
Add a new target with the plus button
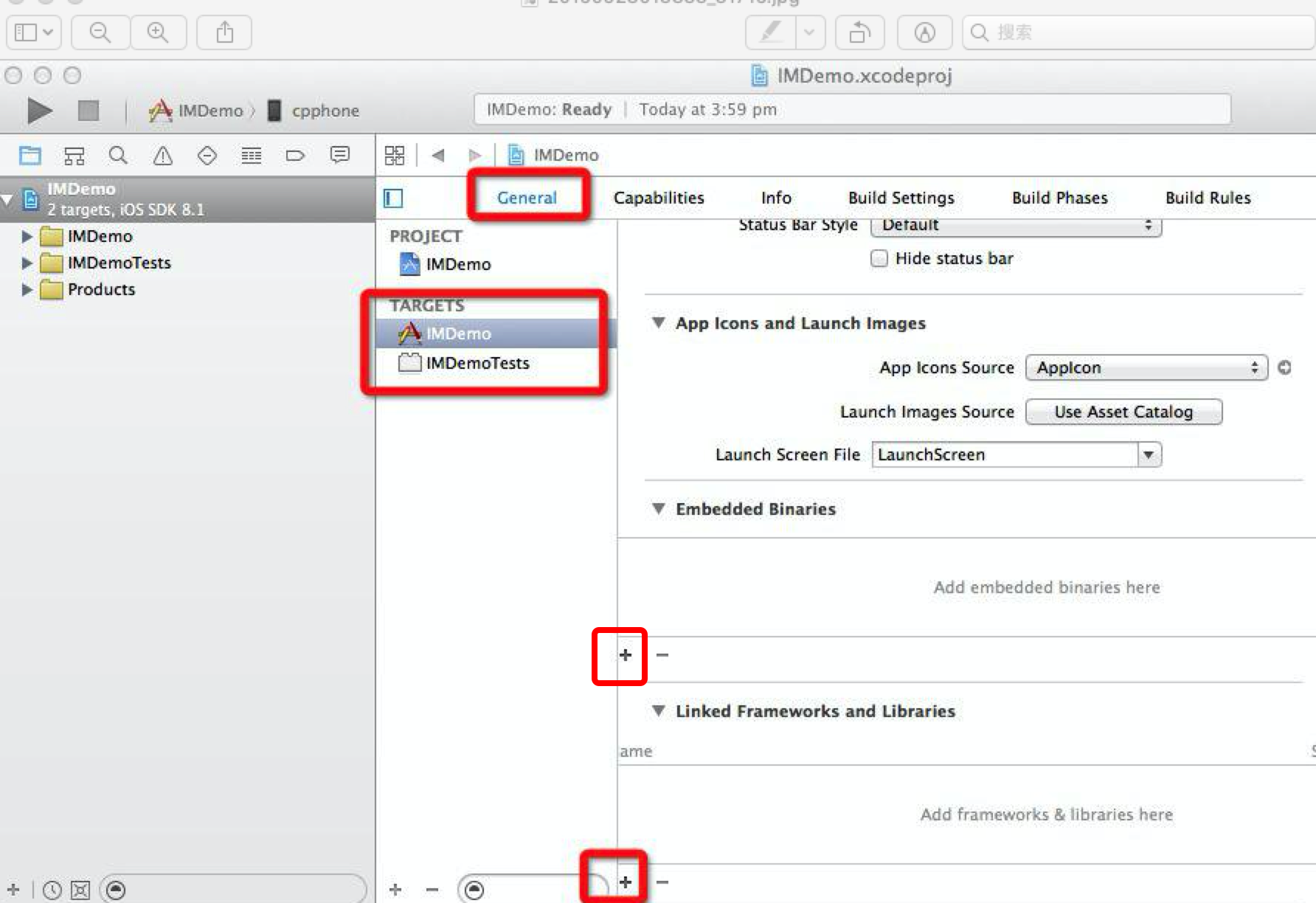click(x=395, y=890)
